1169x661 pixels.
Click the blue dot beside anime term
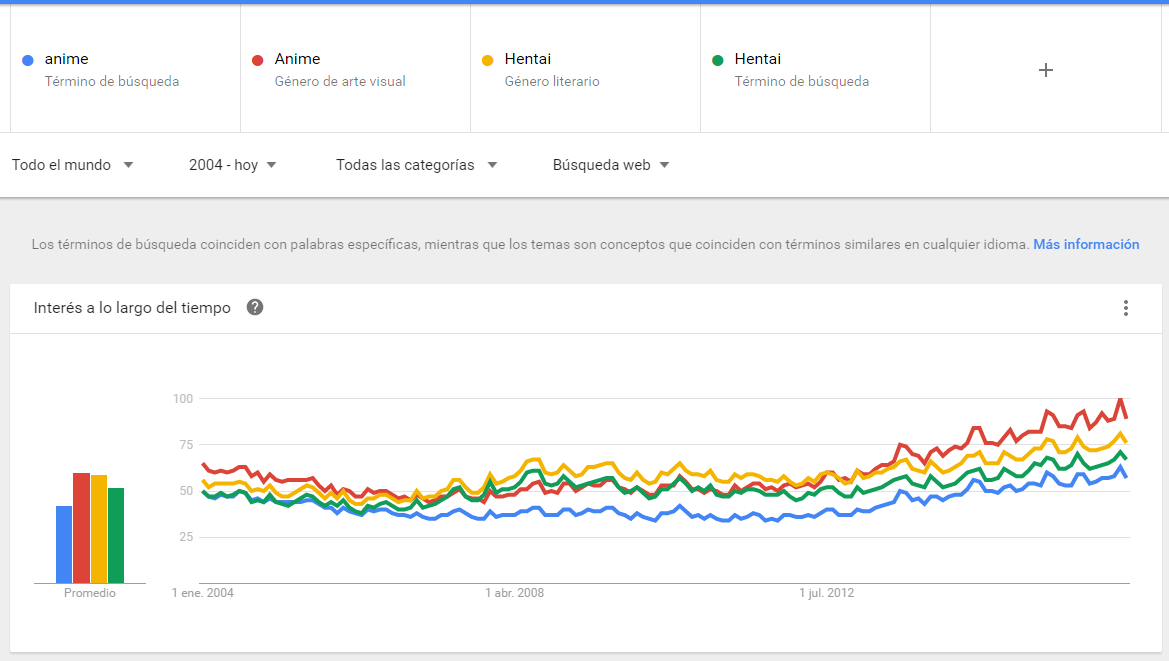[x=27, y=60]
